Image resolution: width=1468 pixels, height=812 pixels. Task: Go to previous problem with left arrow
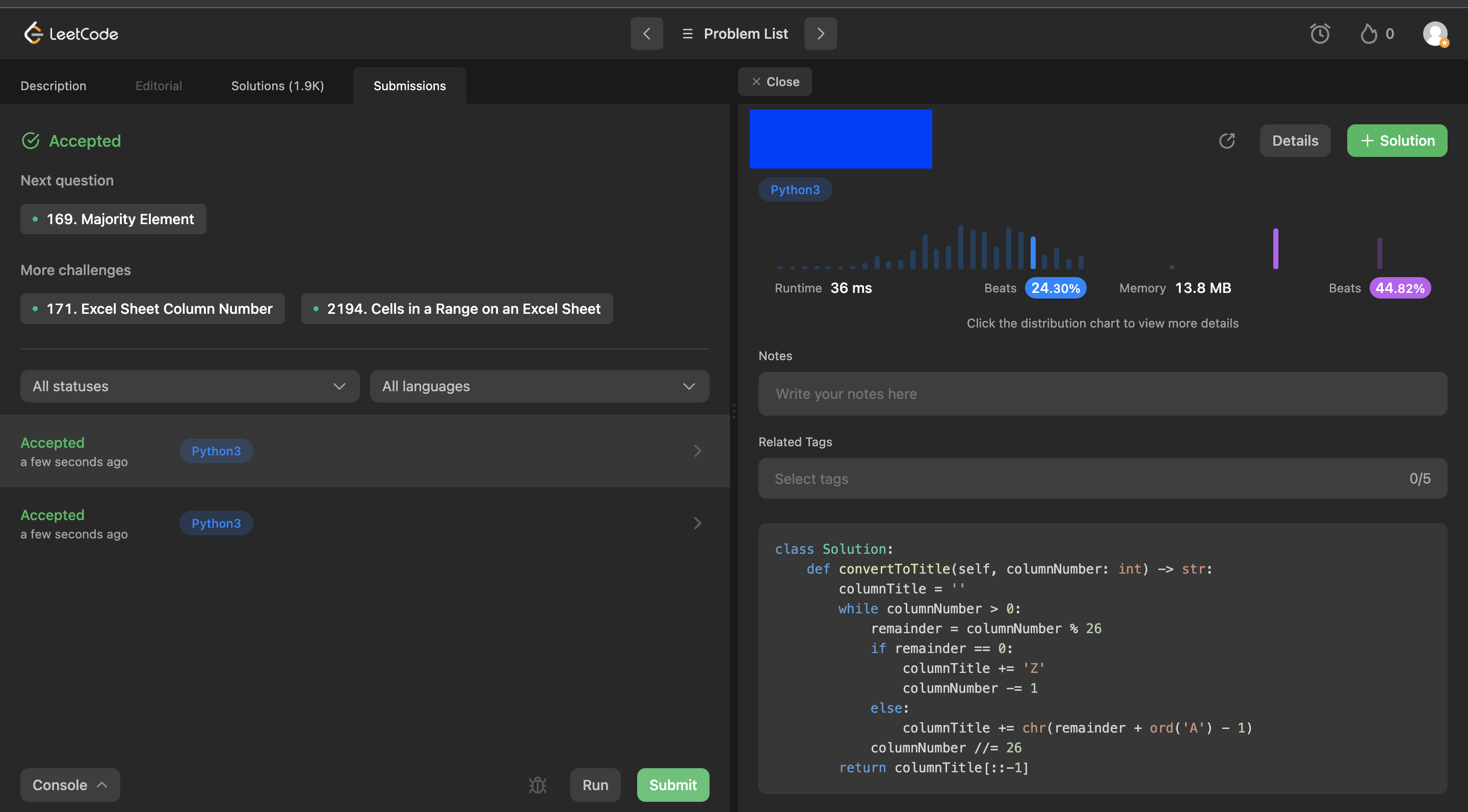646,34
